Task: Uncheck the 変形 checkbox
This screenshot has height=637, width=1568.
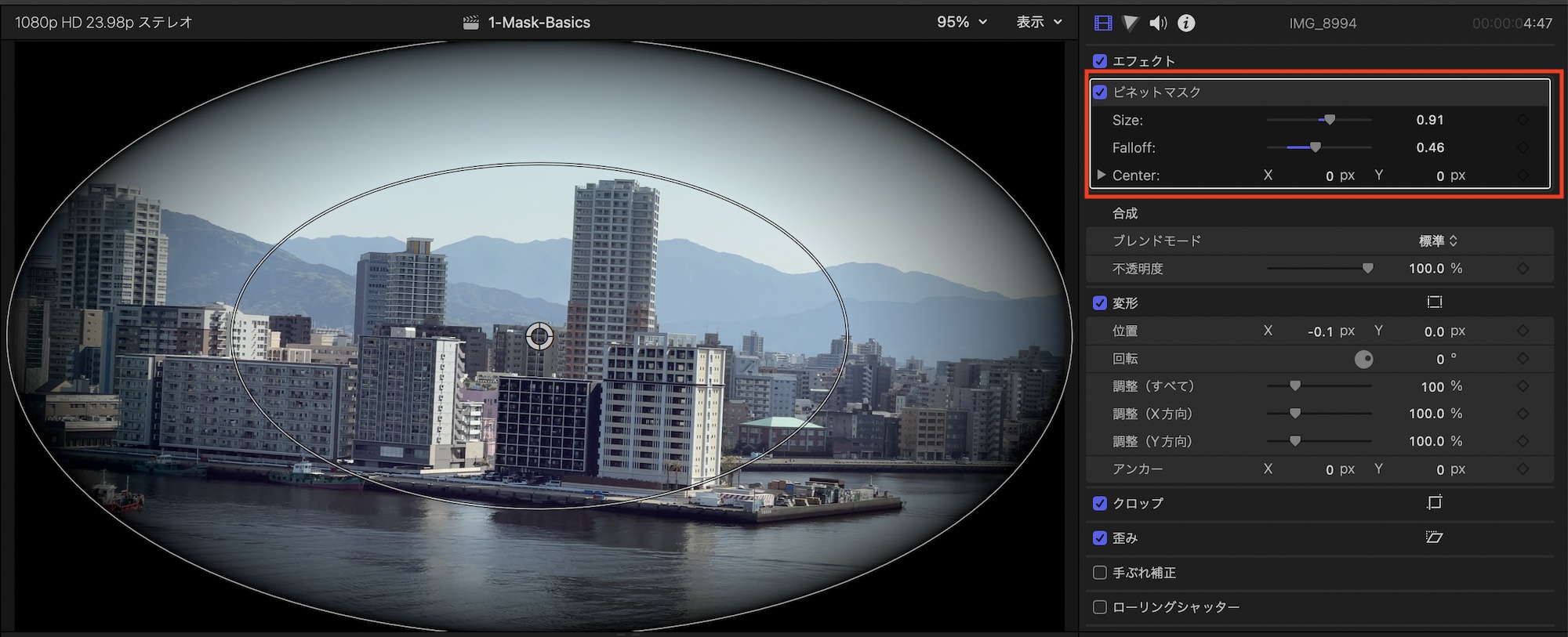Action: 1100,303
